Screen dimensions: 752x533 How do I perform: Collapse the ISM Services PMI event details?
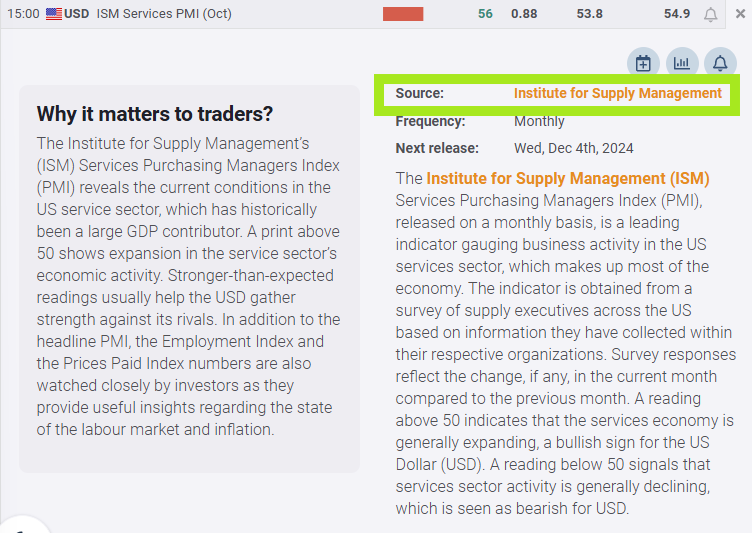point(739,14)
